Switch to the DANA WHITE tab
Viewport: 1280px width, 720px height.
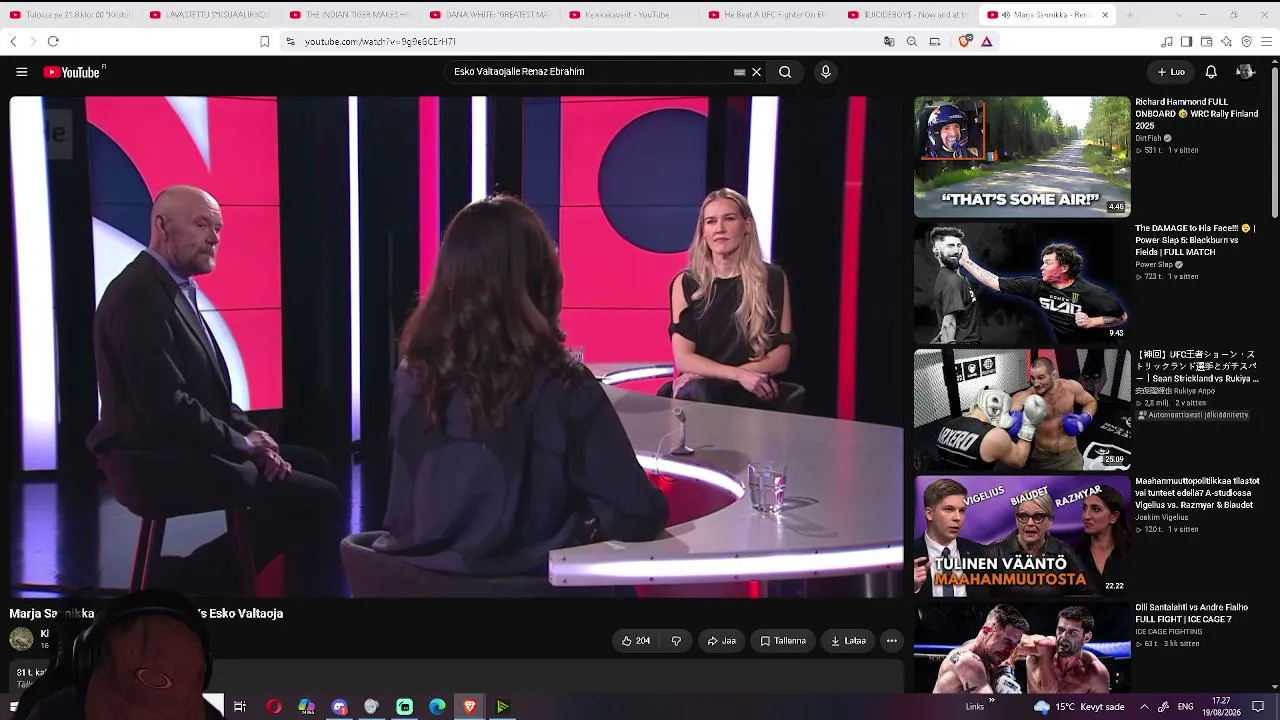pyautogui.click(x=488, y=15)
